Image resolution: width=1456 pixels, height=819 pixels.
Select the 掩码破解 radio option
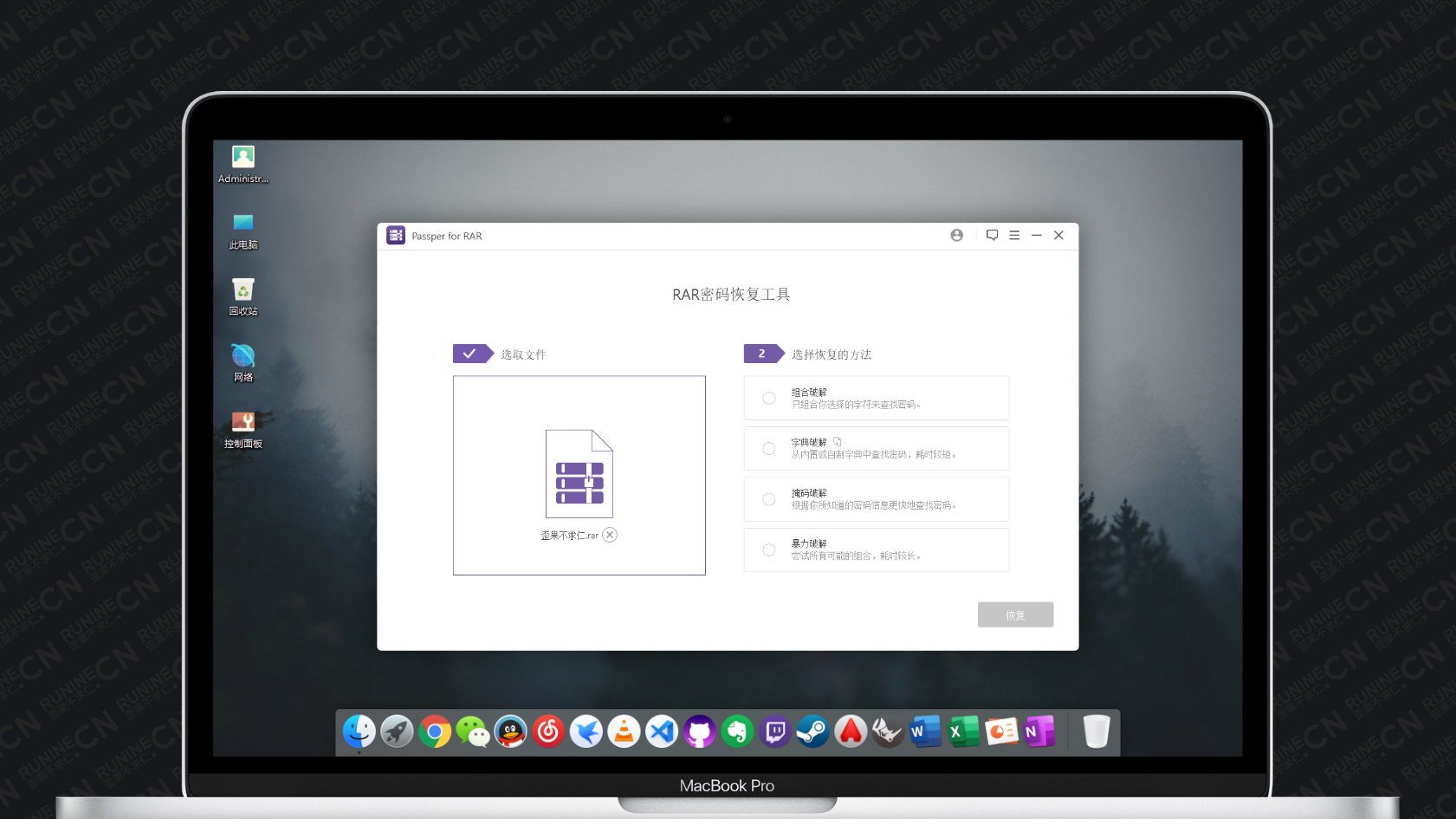(x=768, y=499)
